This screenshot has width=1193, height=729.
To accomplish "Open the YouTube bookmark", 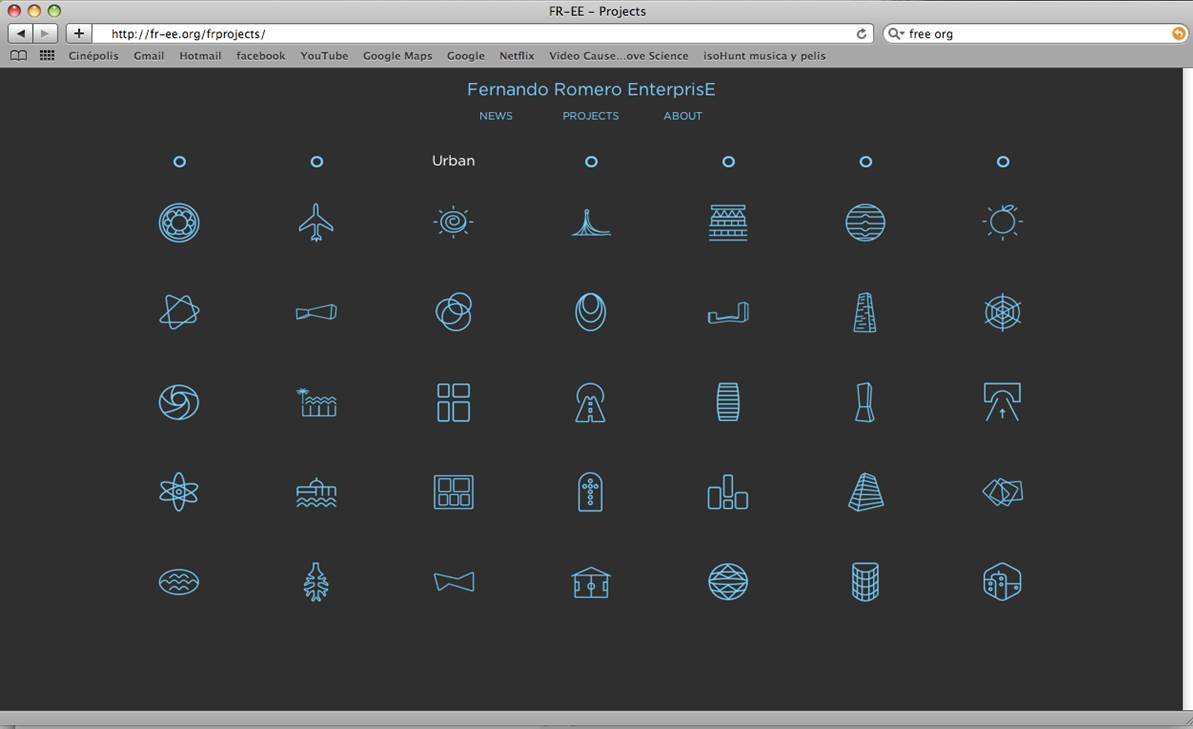I will click(x=324, y=56).
